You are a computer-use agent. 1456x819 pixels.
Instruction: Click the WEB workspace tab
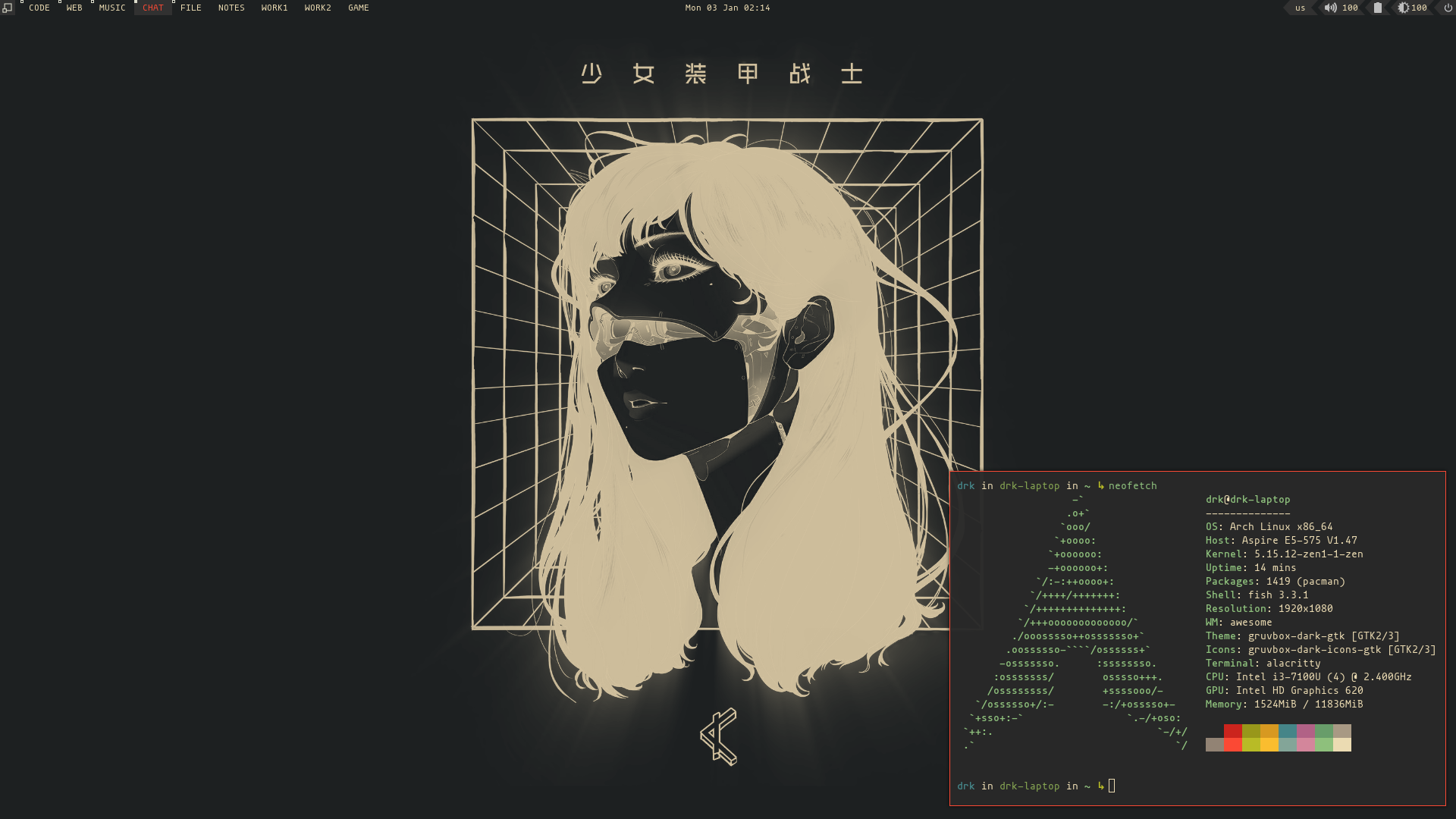point(73,8)
